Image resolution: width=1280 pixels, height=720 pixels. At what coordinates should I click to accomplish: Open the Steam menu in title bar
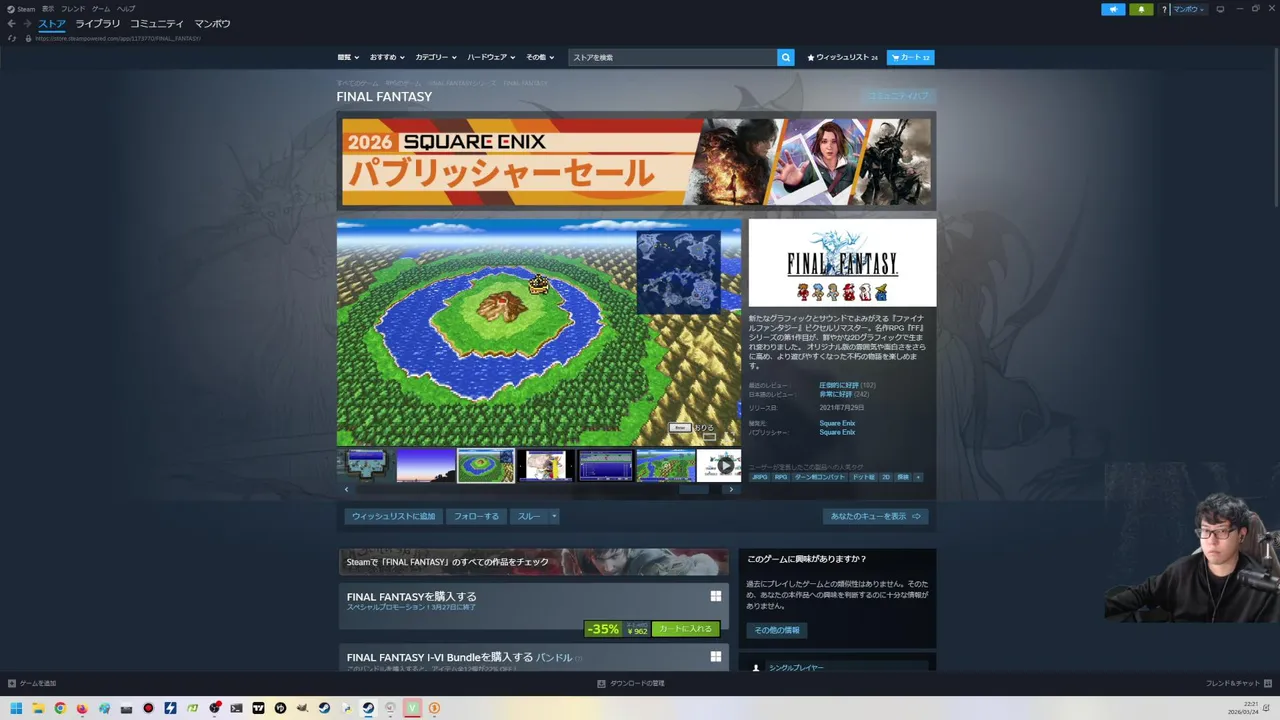(x=21, y=9)
